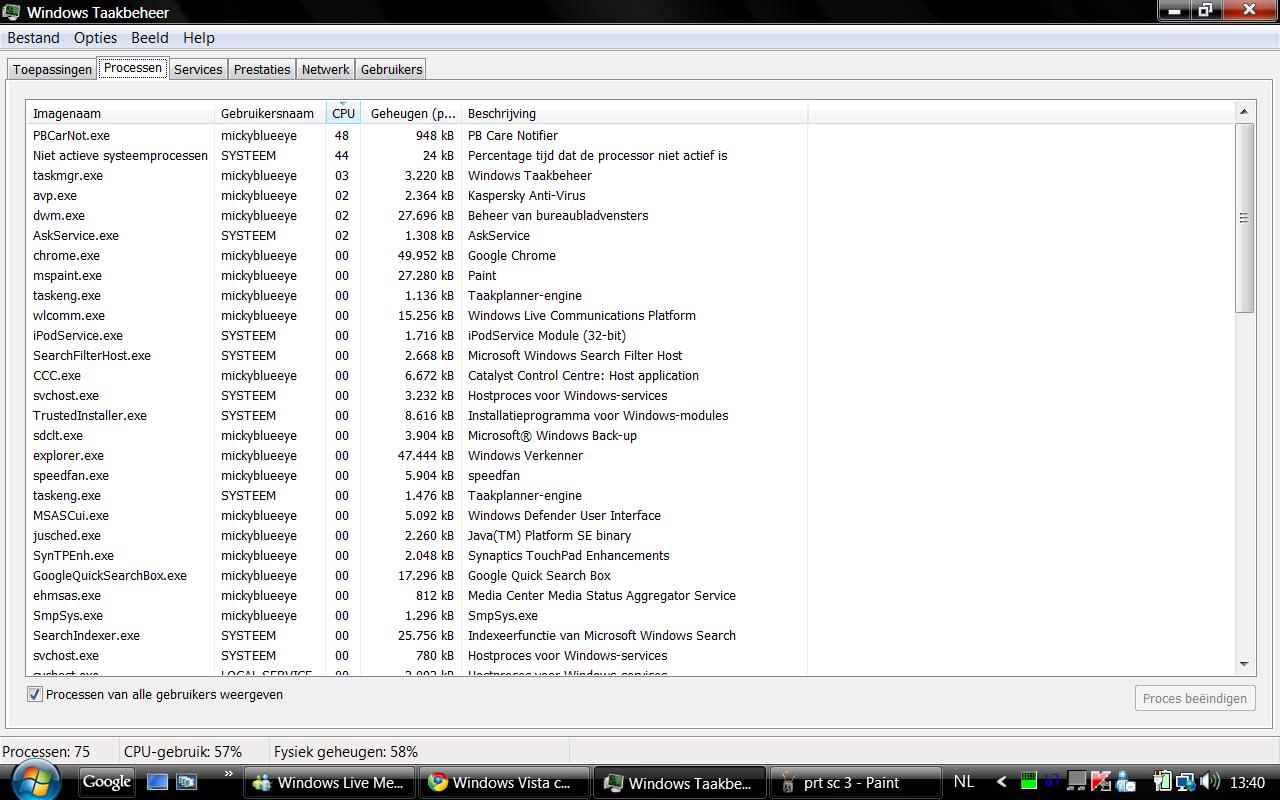The image size is (1280, 800).
Task: Select the MSASCui.exe process
Action: 417,515
